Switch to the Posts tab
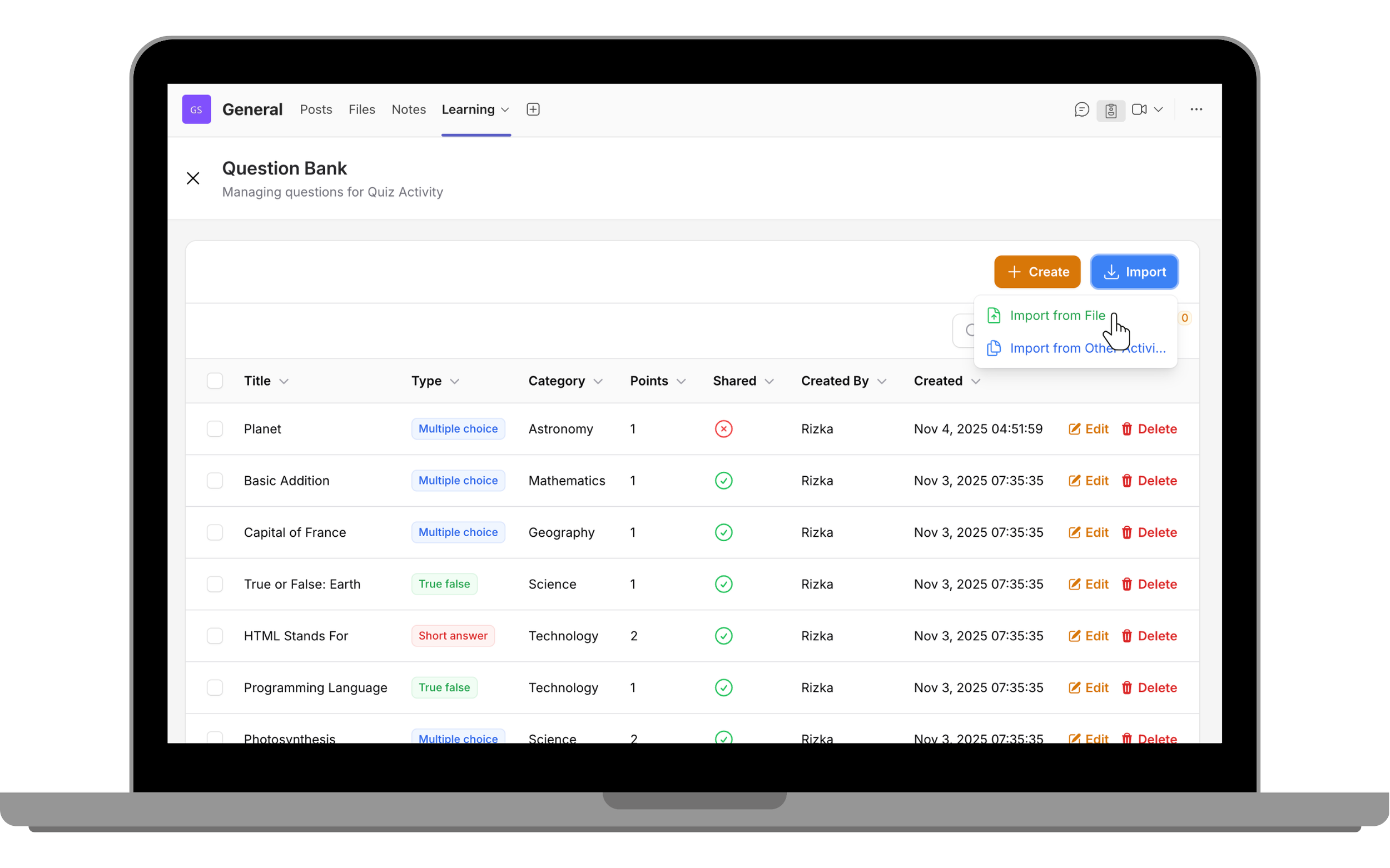Viewport: 1390px width, 868px height. (316, 109)
